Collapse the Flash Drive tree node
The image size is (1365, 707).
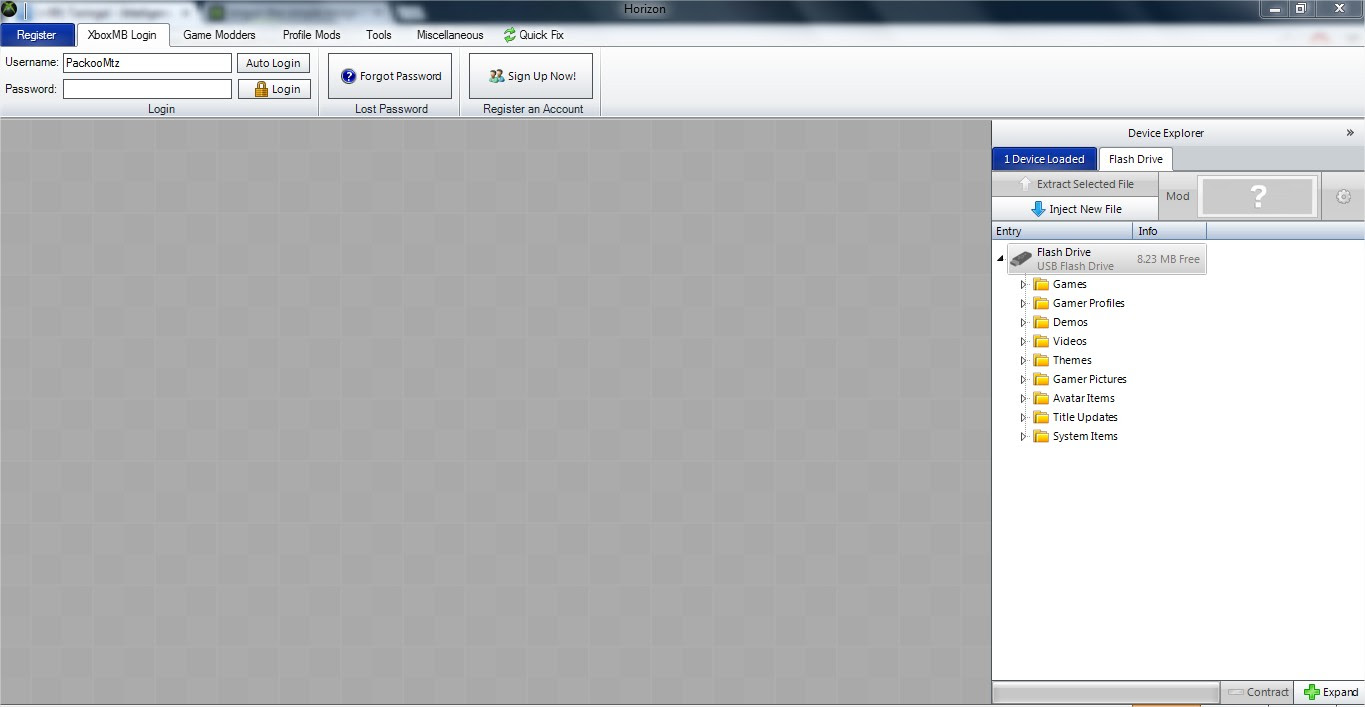1001,259
